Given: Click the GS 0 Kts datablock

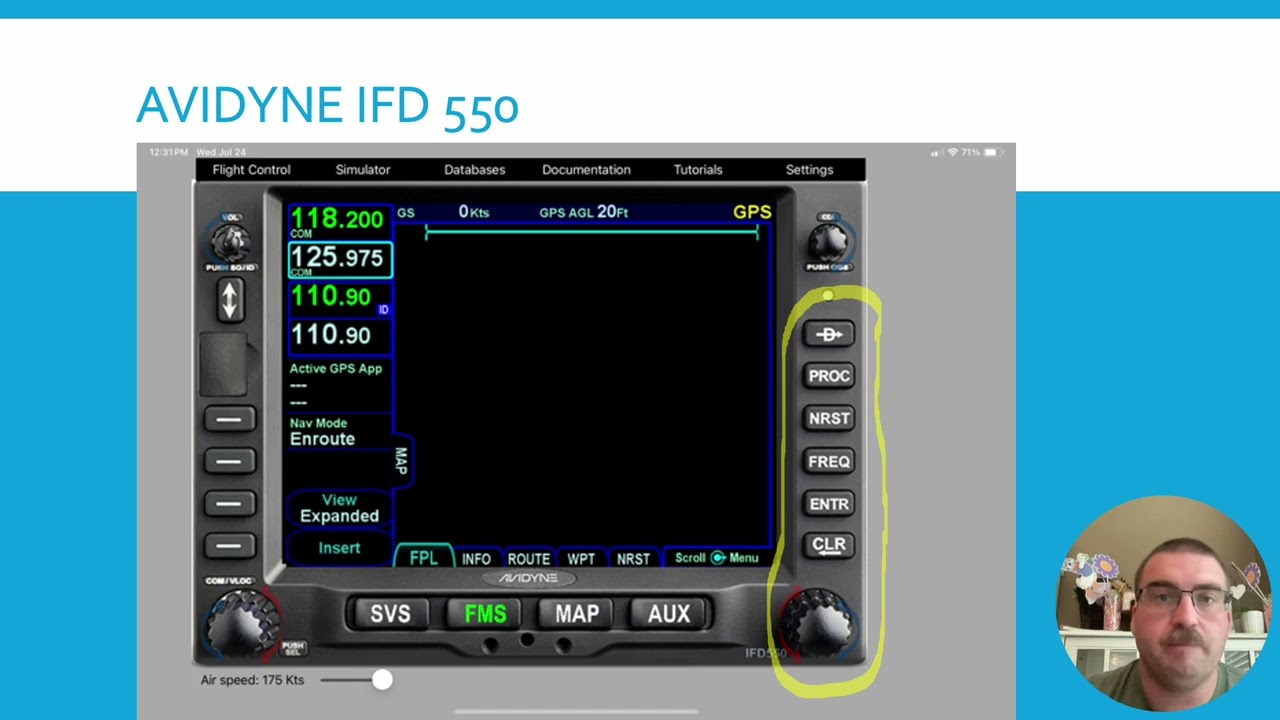Looking at the screenshot, I should [443, 212].
